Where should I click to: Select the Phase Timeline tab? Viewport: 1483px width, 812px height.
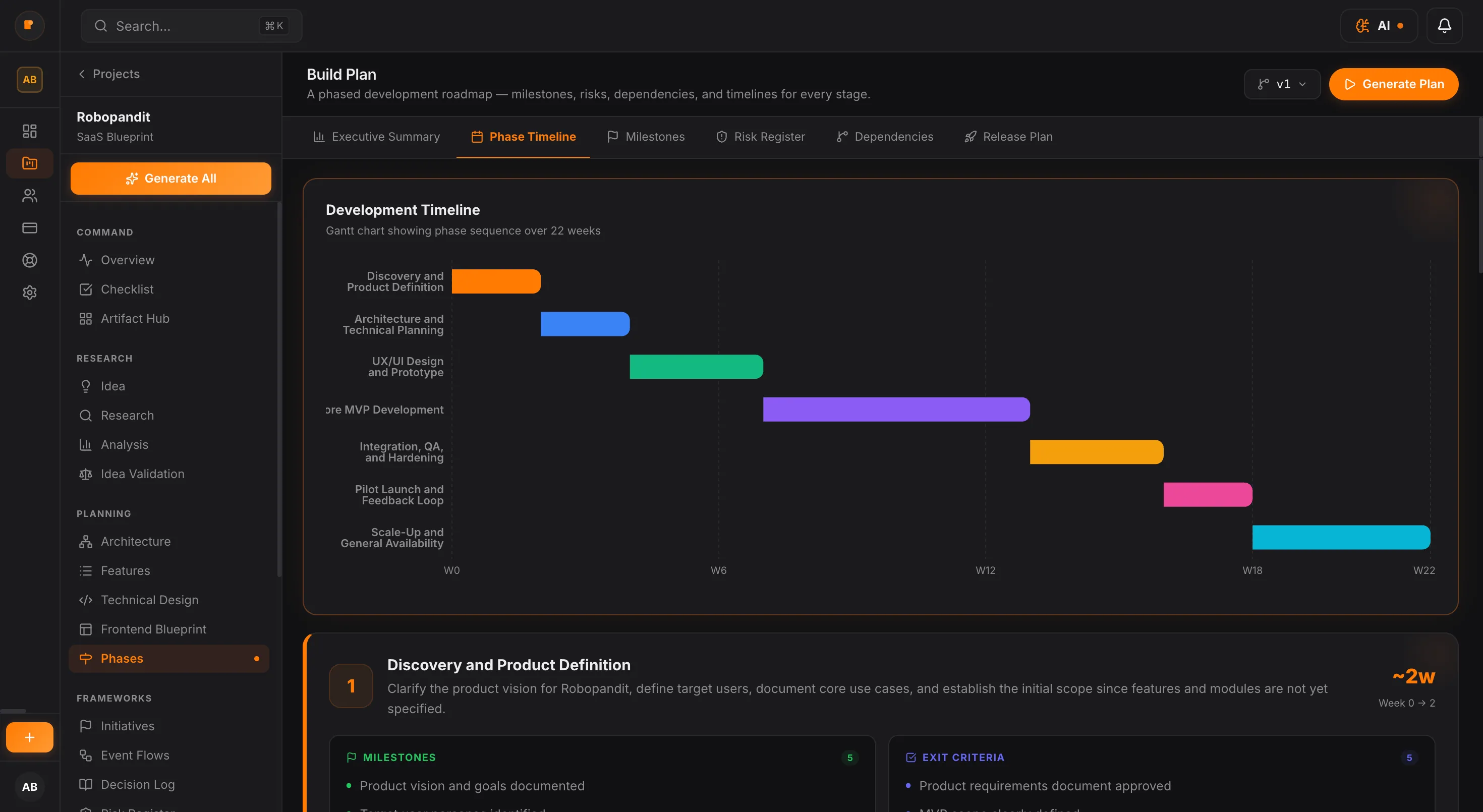(523, 136)
